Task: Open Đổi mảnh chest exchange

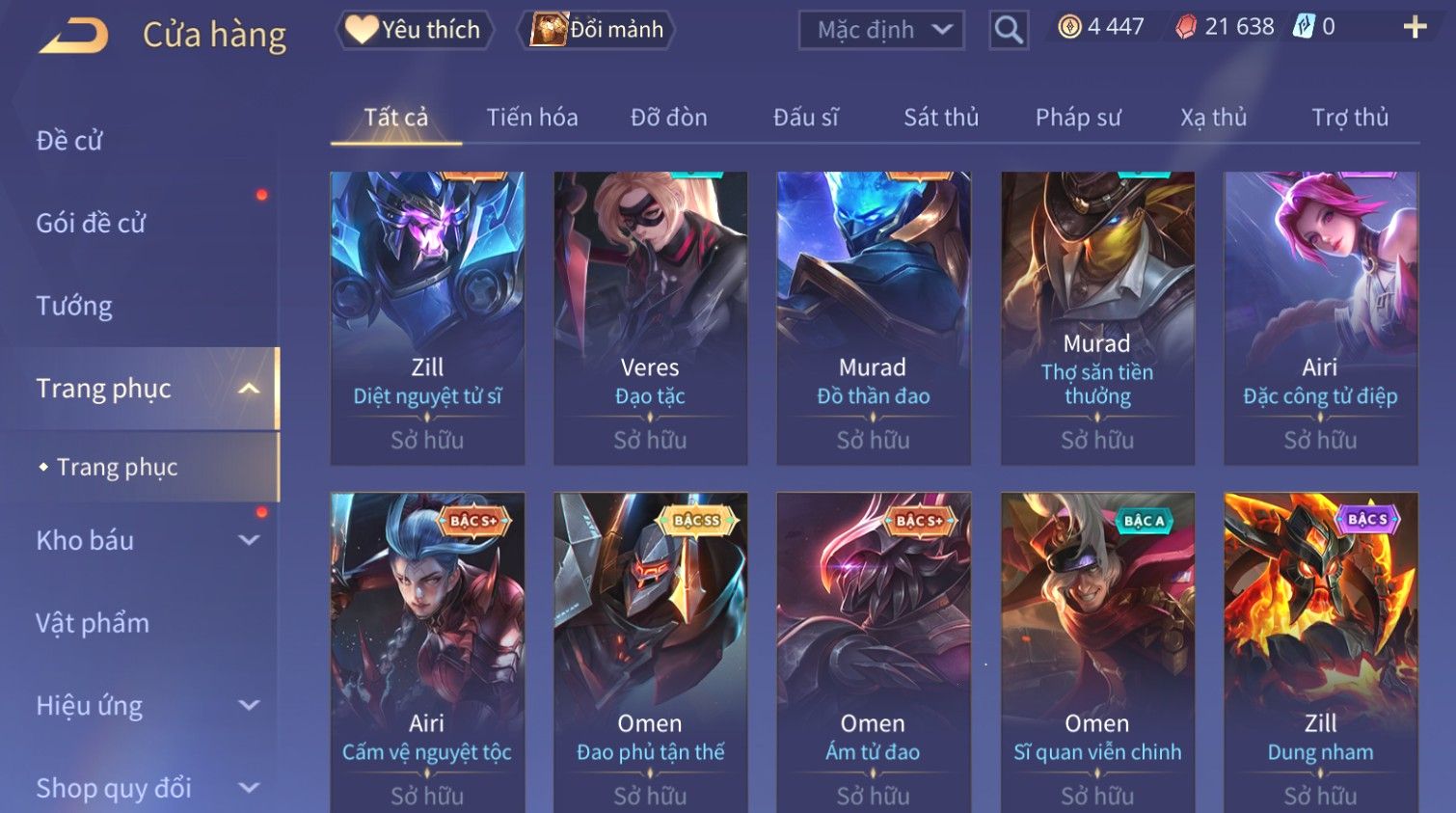Action: click(597, 30)
